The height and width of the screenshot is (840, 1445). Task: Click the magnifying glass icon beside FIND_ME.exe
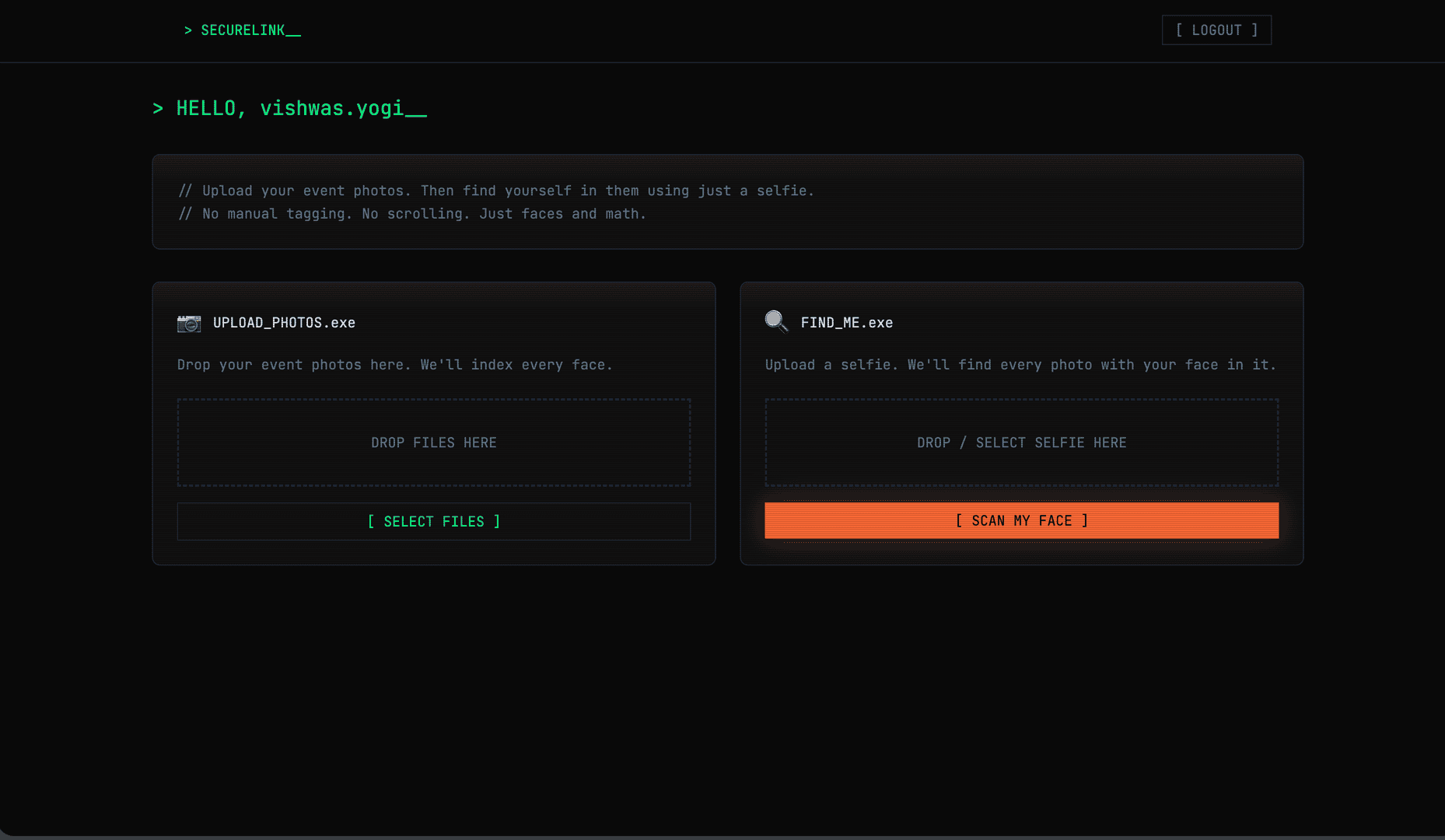point(776,321)
